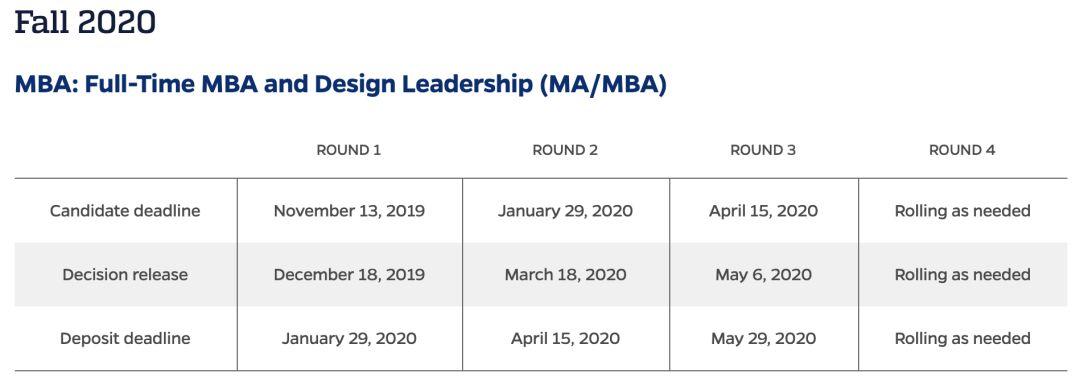1080x385 pixels.
Task: Click Rolling as needed in Candidate deadline row
Action: pyautogui.click(x=963, y=211)
